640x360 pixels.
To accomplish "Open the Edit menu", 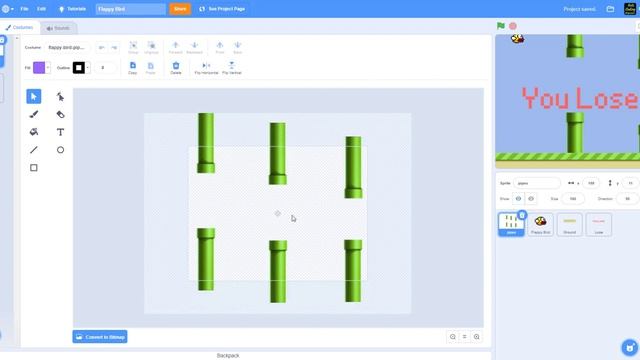I will 41,9.
